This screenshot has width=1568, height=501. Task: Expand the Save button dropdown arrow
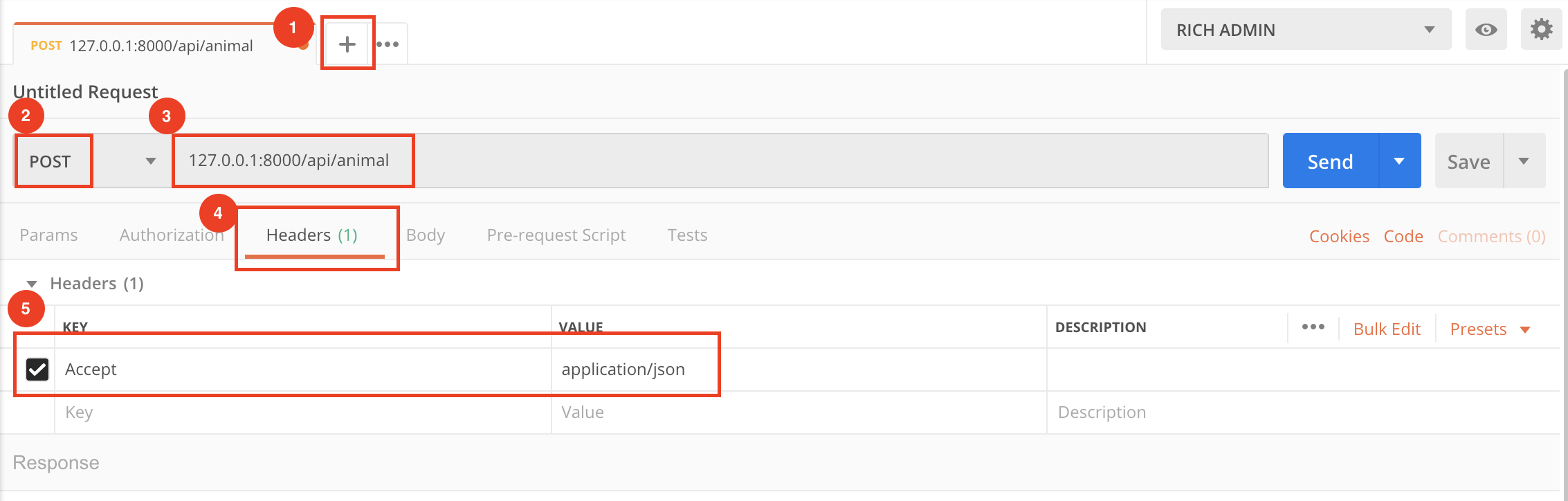click(x=1524, y=161)
